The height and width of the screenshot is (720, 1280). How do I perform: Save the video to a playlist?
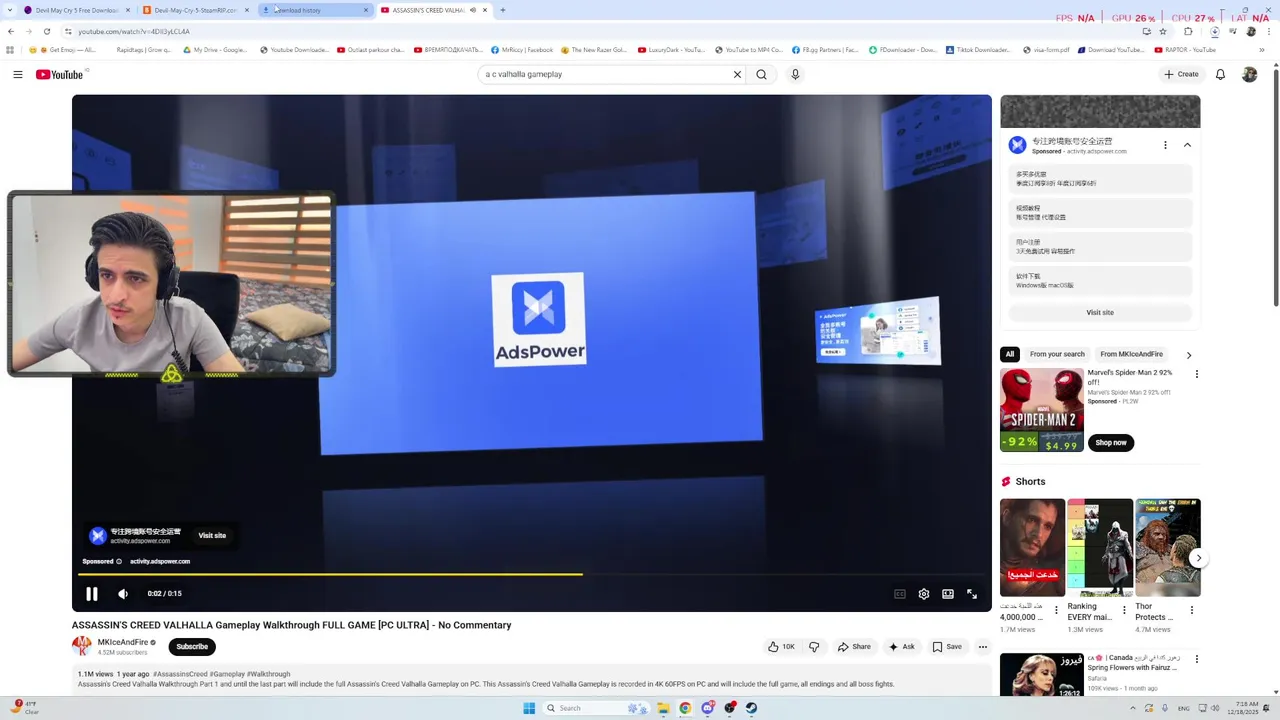(947, 647)
